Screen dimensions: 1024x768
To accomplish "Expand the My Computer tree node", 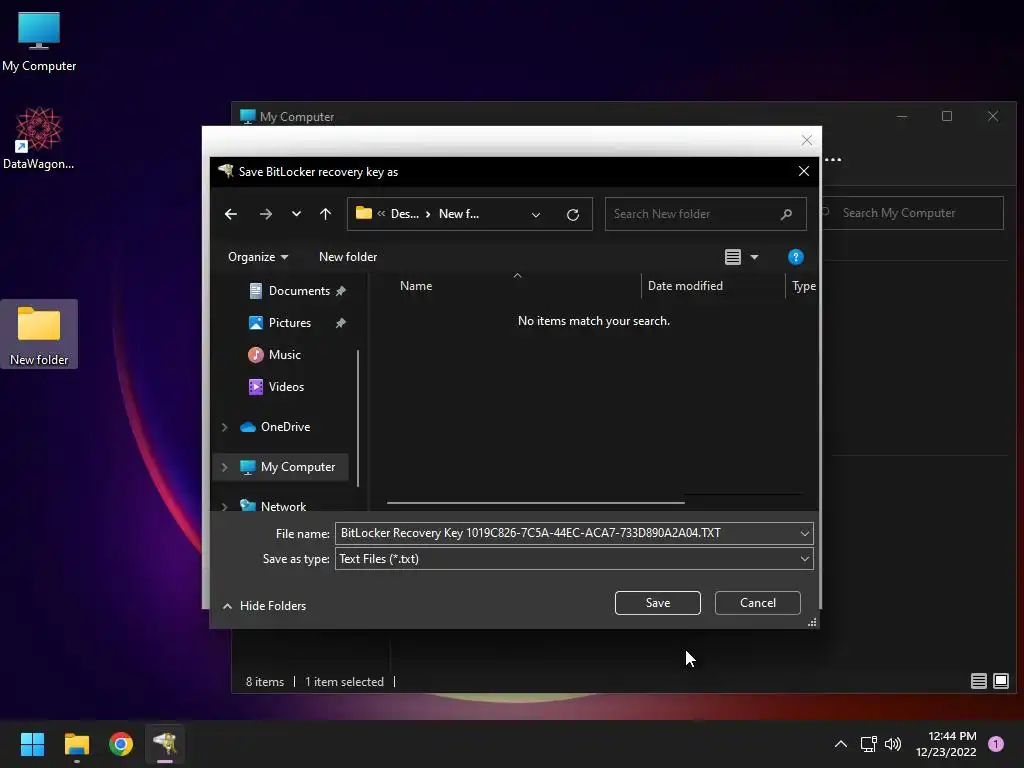I will point(225,467).
